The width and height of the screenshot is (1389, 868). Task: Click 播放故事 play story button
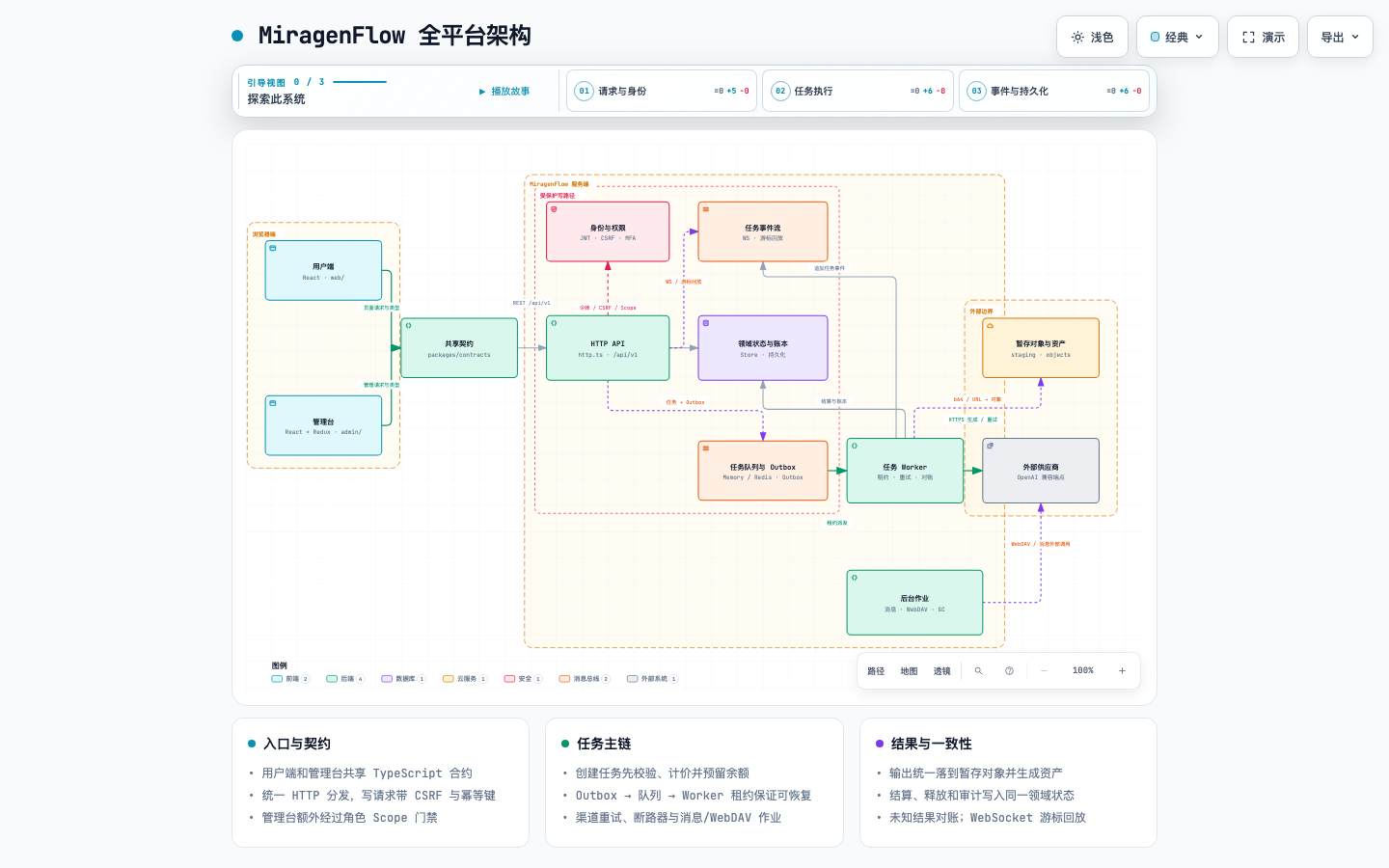coord(504,92)
